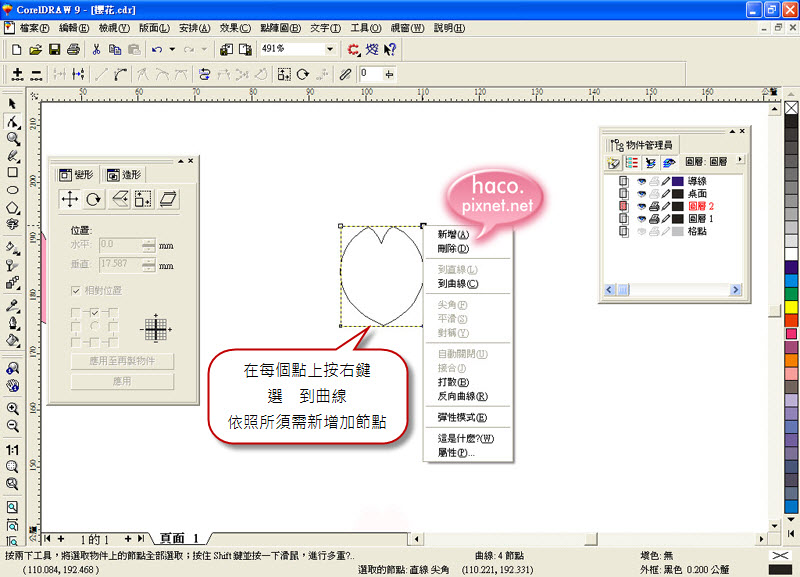Choose 到曲線(C) in the context menu
This screenshot has width=800, height=577.
[x=458, y=284]
